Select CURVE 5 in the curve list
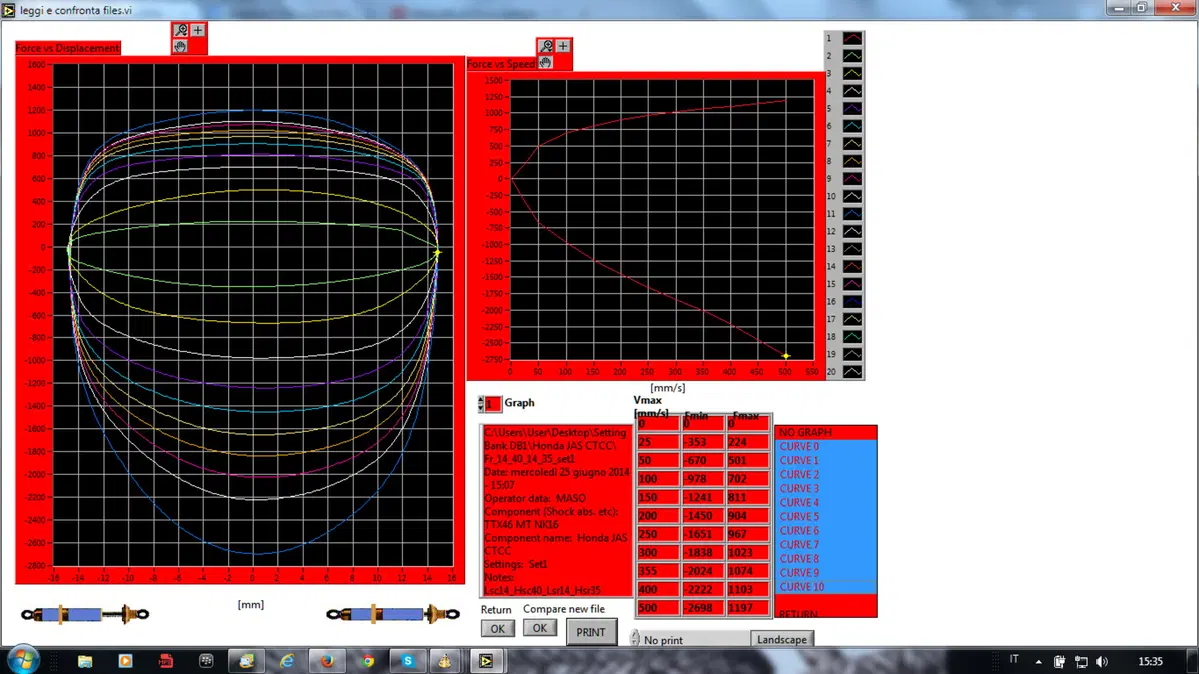 (x=825, y=516)
